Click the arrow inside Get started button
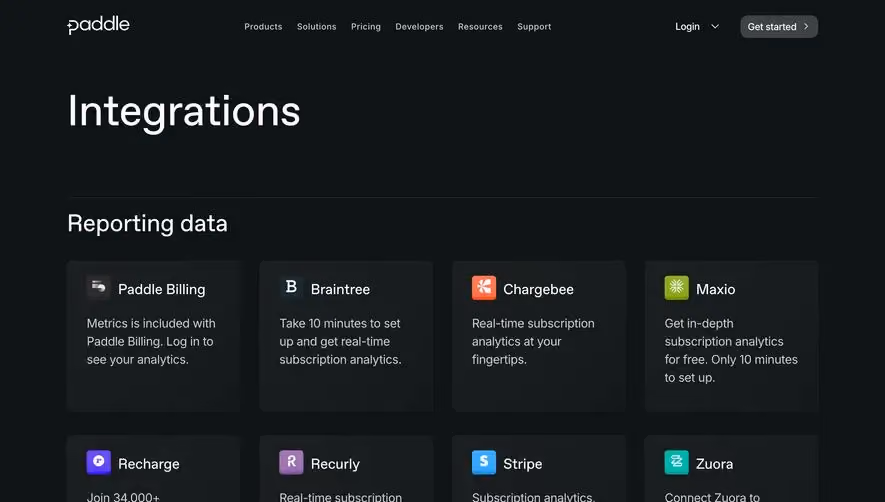The width and height of the screenshot is (885, 502). click(x=806, y=27)
